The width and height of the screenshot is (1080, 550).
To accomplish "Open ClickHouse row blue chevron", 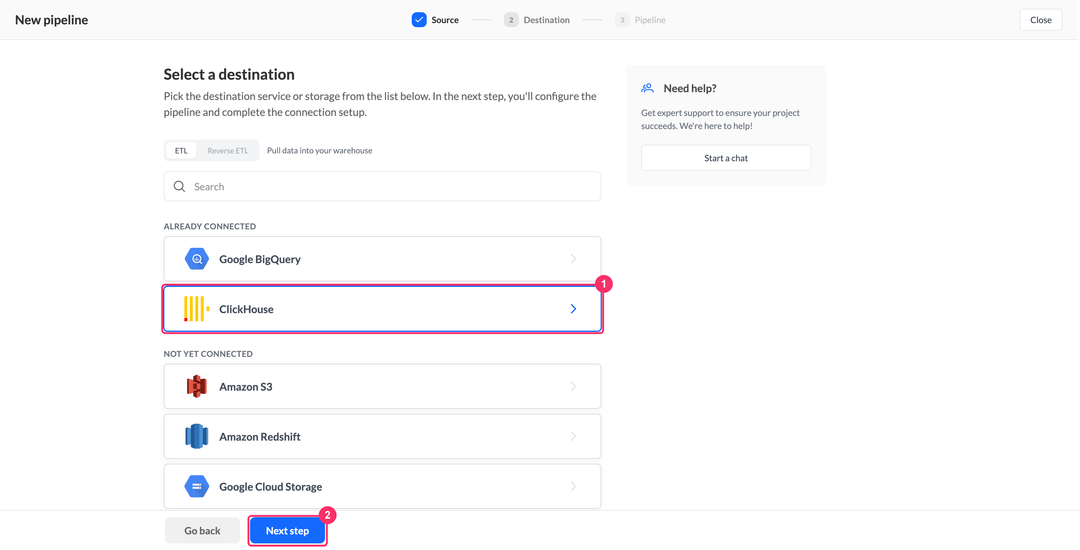I will (573, 309).
